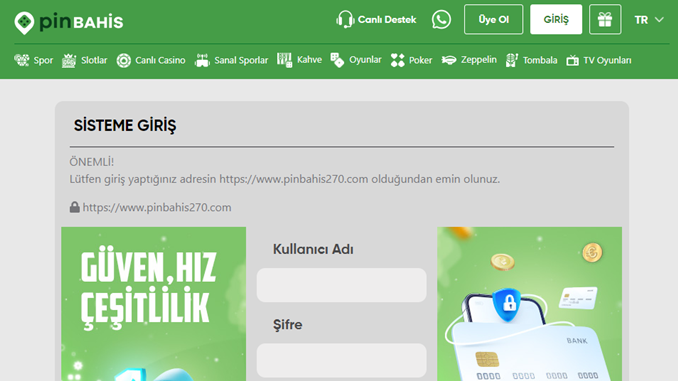Open the Sanal Sporlar menu item
Screen dimensions: 678x381
(x=231, y=60)
